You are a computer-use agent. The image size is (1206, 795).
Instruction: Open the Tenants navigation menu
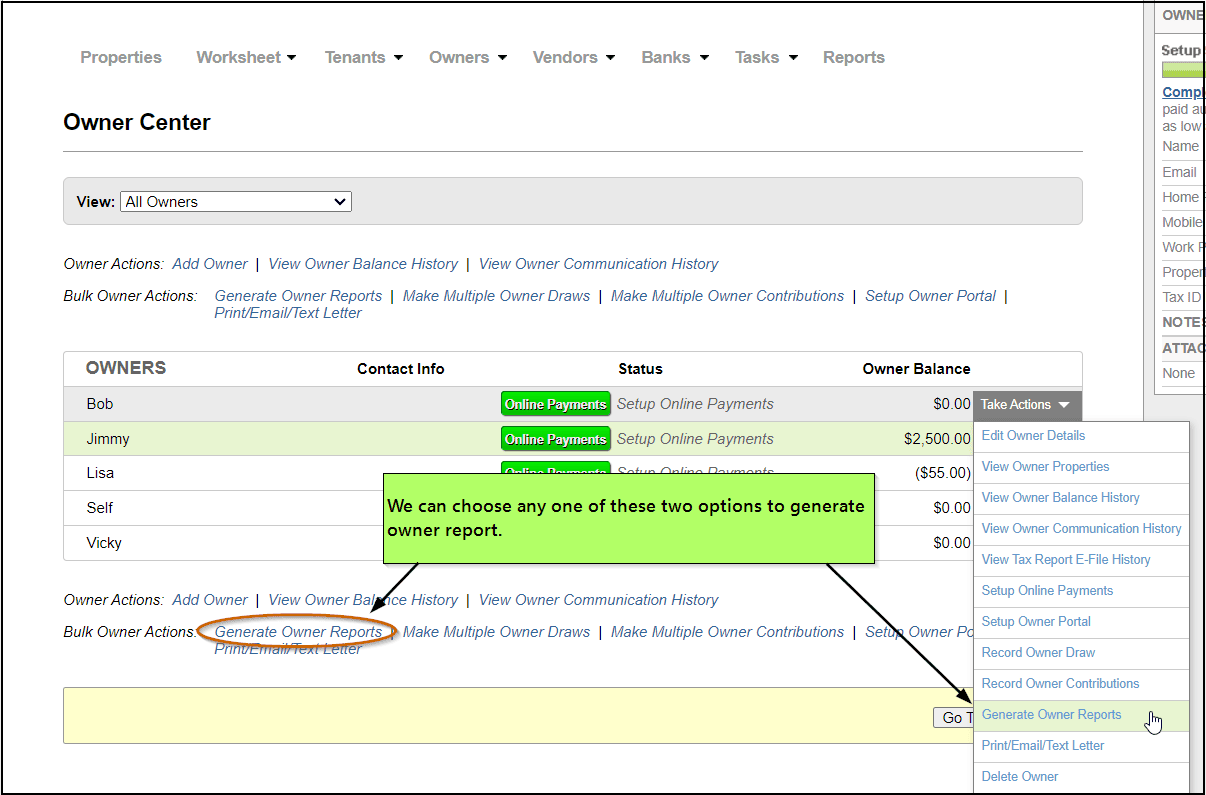tap(363, 58)
